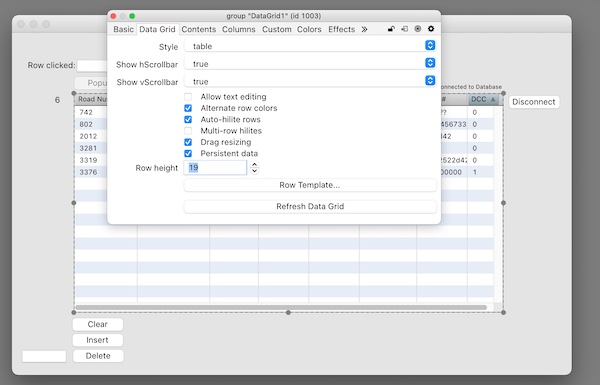Image resolution: width=600 pixels, height=385 pixels.
Task: Decrease row height with stepper down arrow
Action: (254, 171)
